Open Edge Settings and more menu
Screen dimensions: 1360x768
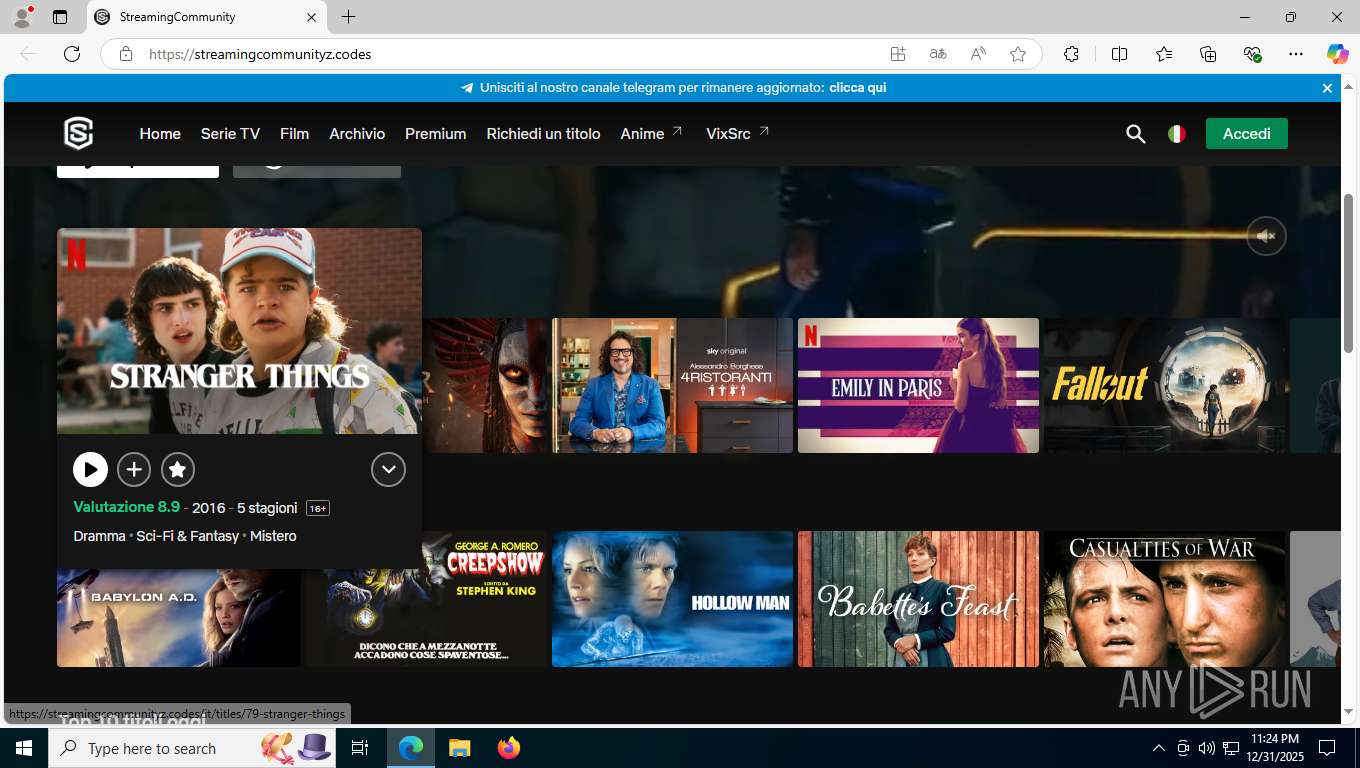pyautogui.click(x=1296, y=54)
